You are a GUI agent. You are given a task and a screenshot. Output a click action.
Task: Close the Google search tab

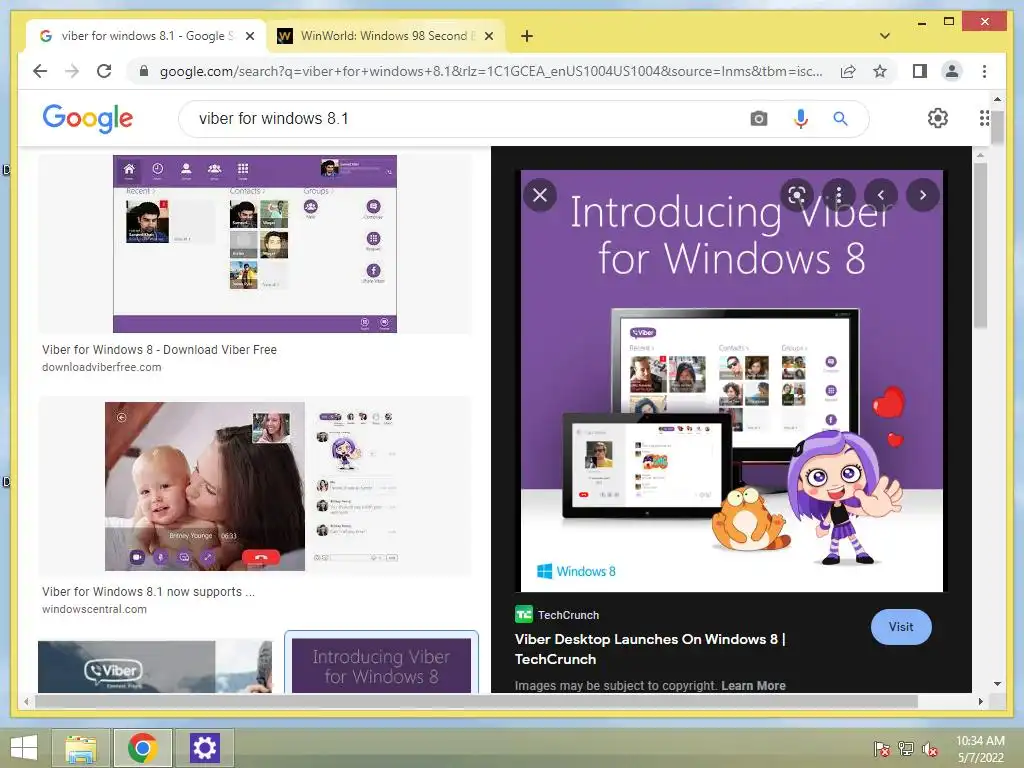tap(249, 36)
